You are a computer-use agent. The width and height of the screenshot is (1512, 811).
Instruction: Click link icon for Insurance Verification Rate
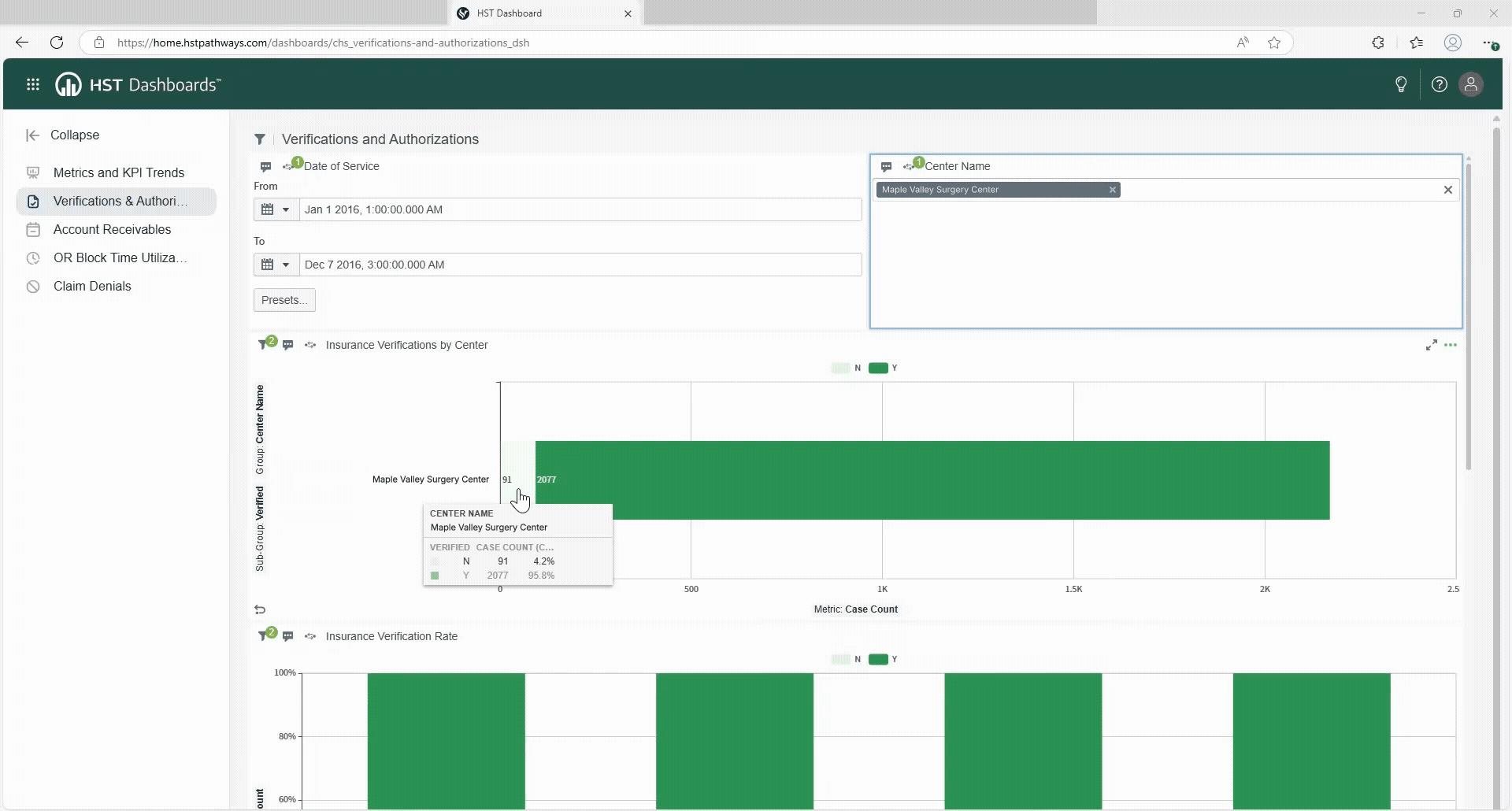[x=310, y=636]
